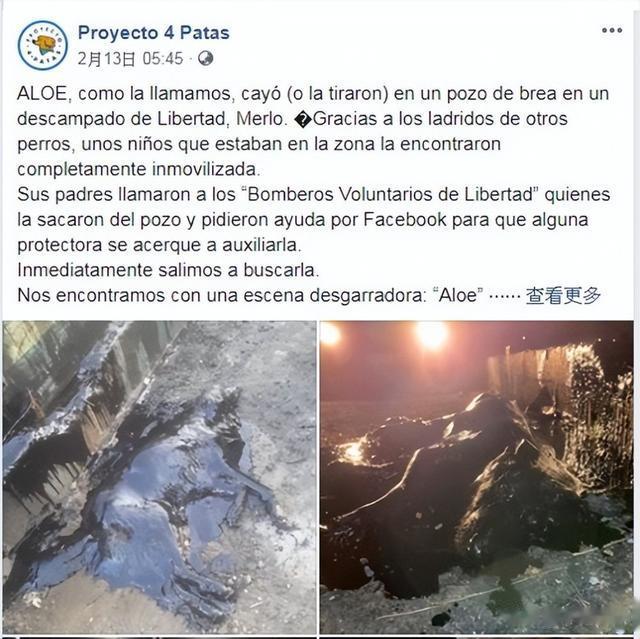Click the bright lamp in the night photo
This screenshot has height=639, width=640.
tap(432, 335)
